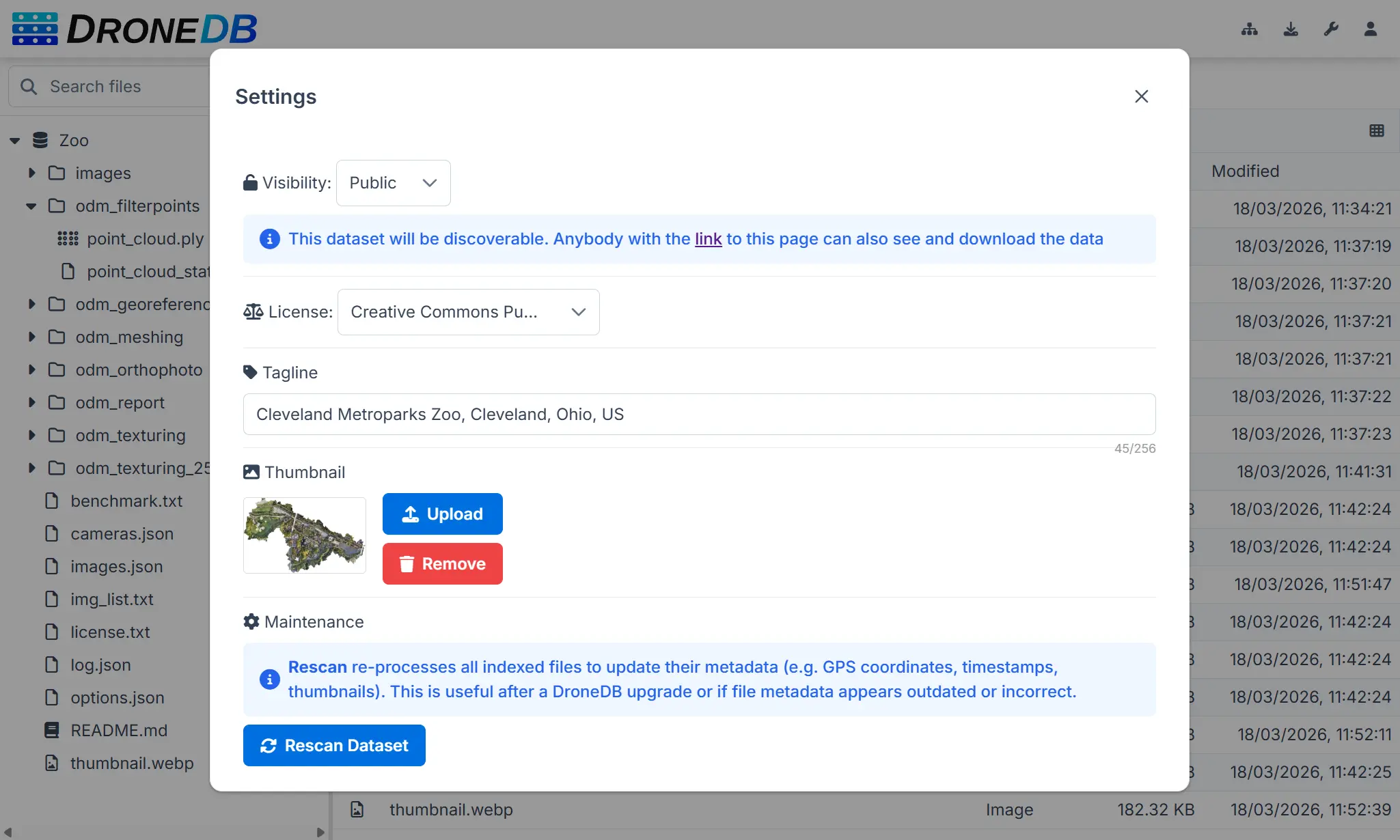Open the License dropdown
This screenshot has width=1400, height=840.
coord(468,312)
